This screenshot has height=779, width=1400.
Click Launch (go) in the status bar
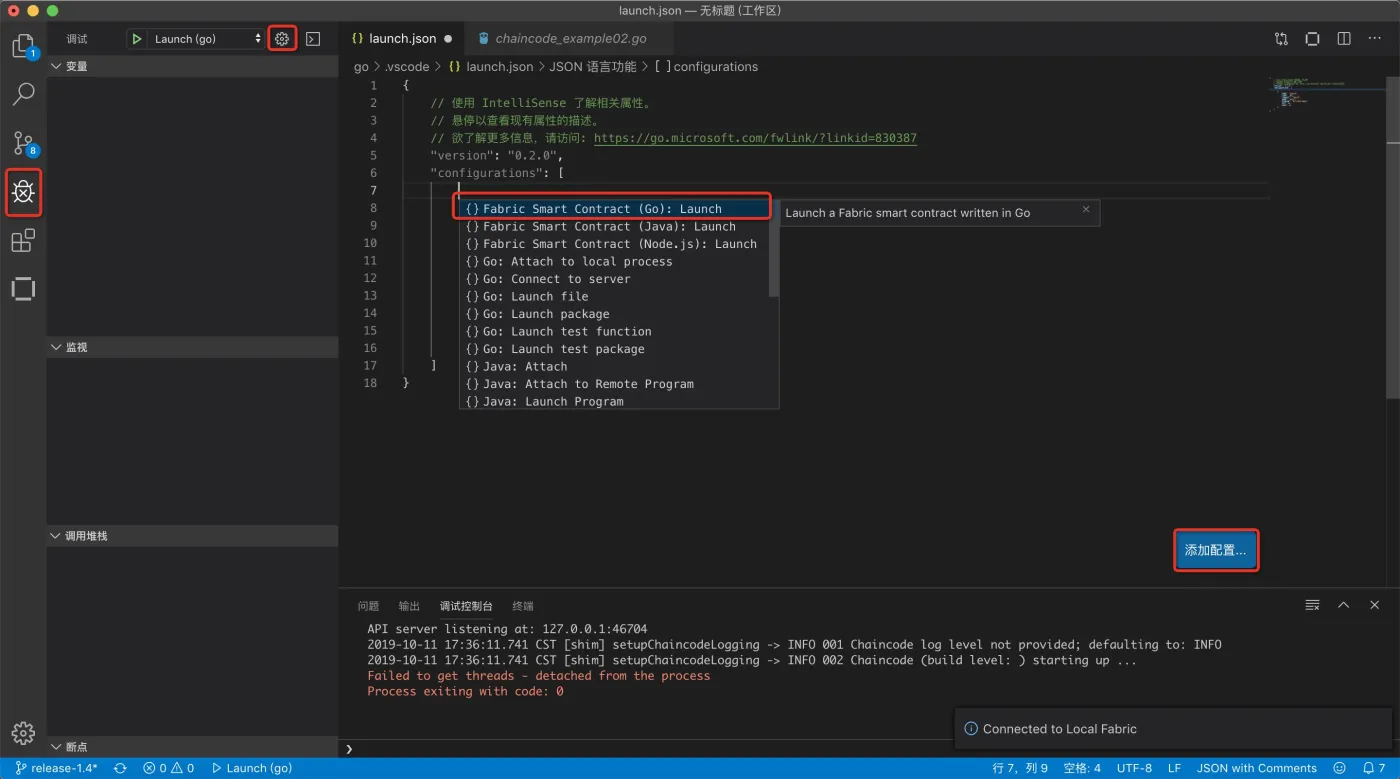[252, 768]
